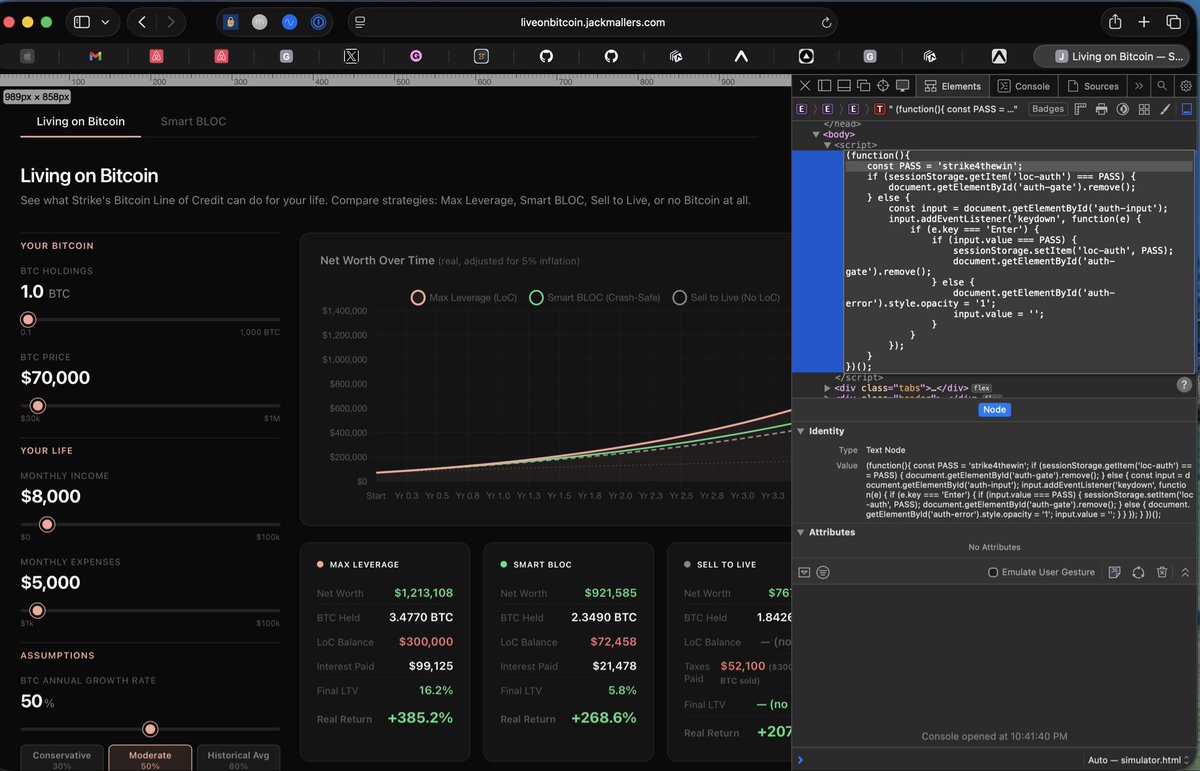The width and height of the screenshot is (1200, 771).
Task: Click the print styles printer icon
Action: click(1102, 109)
